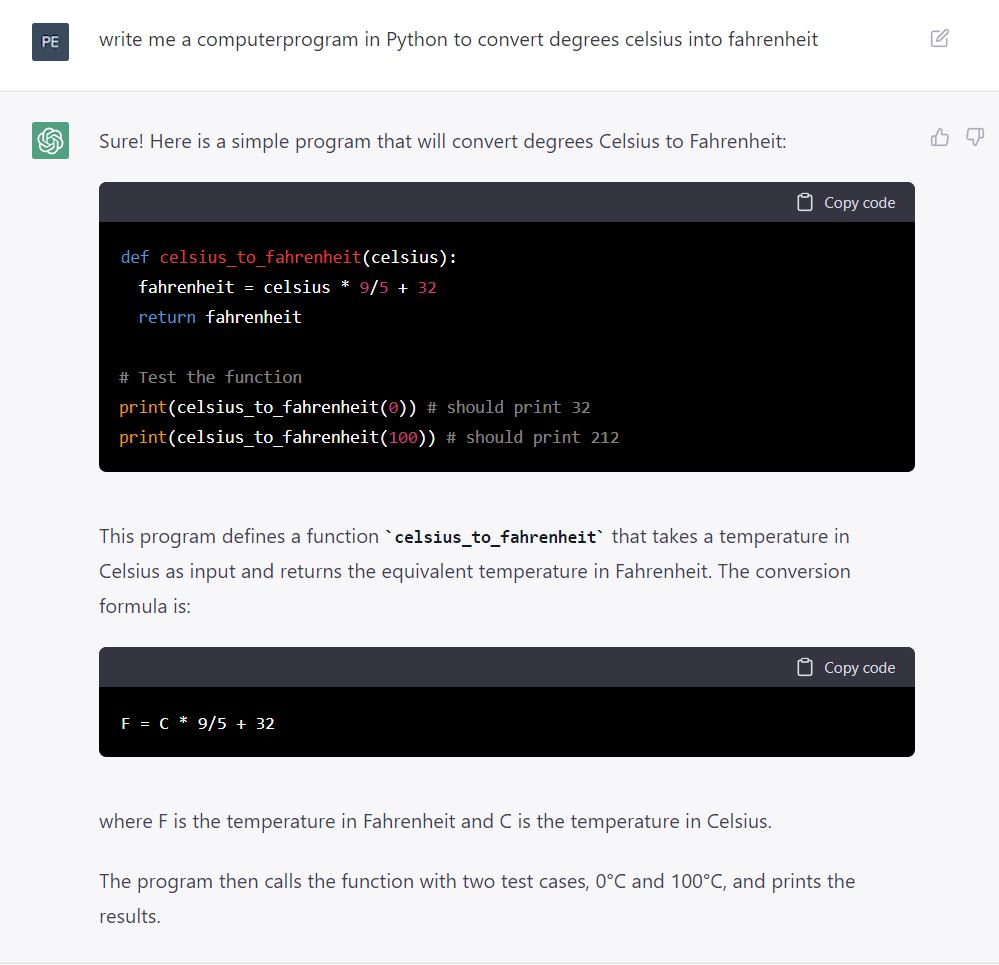Click the 'Sure! Here is a simple program' sentence

click(x=442, y=141)
